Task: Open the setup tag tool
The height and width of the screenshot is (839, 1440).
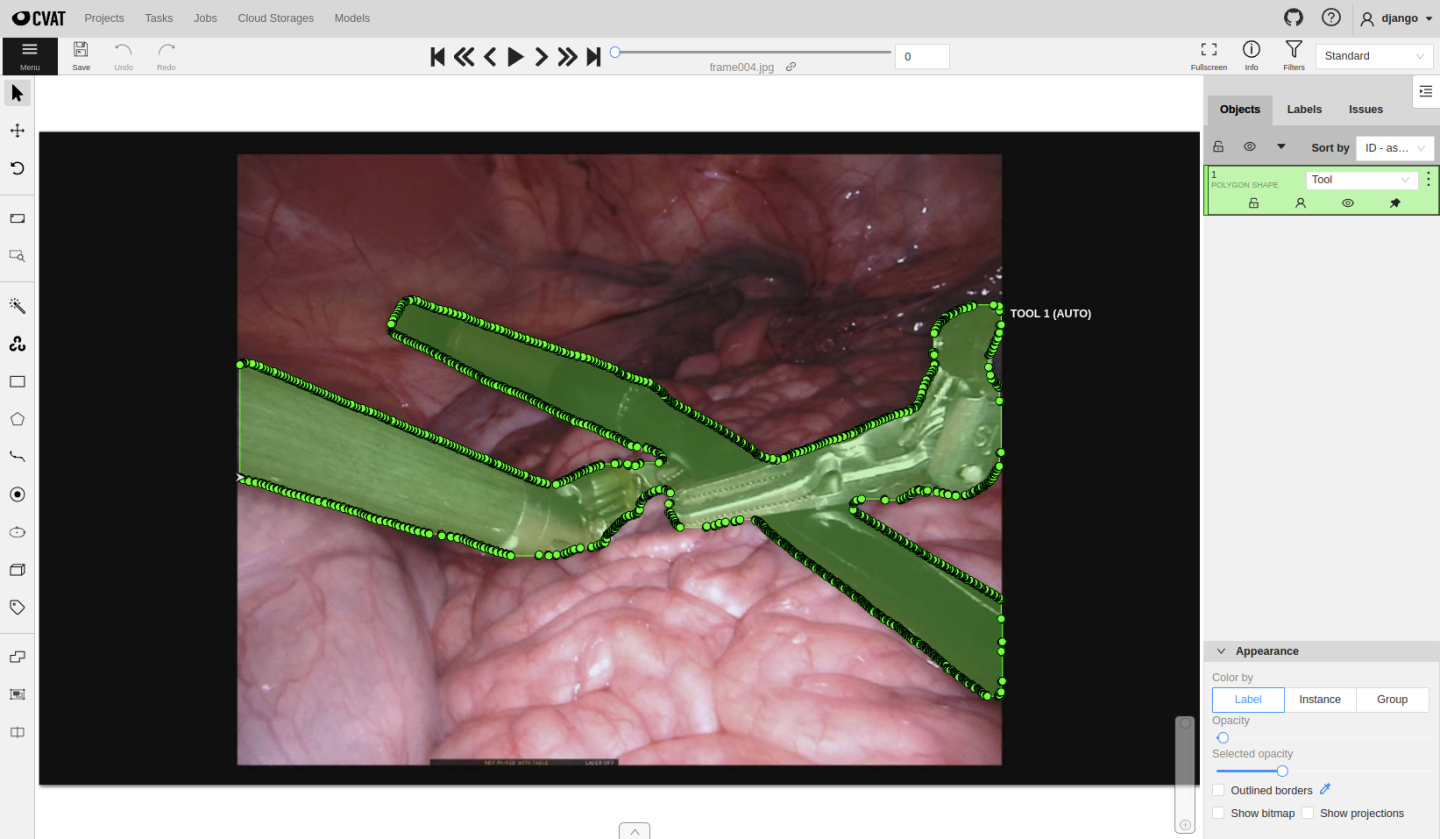Action: 17,607
